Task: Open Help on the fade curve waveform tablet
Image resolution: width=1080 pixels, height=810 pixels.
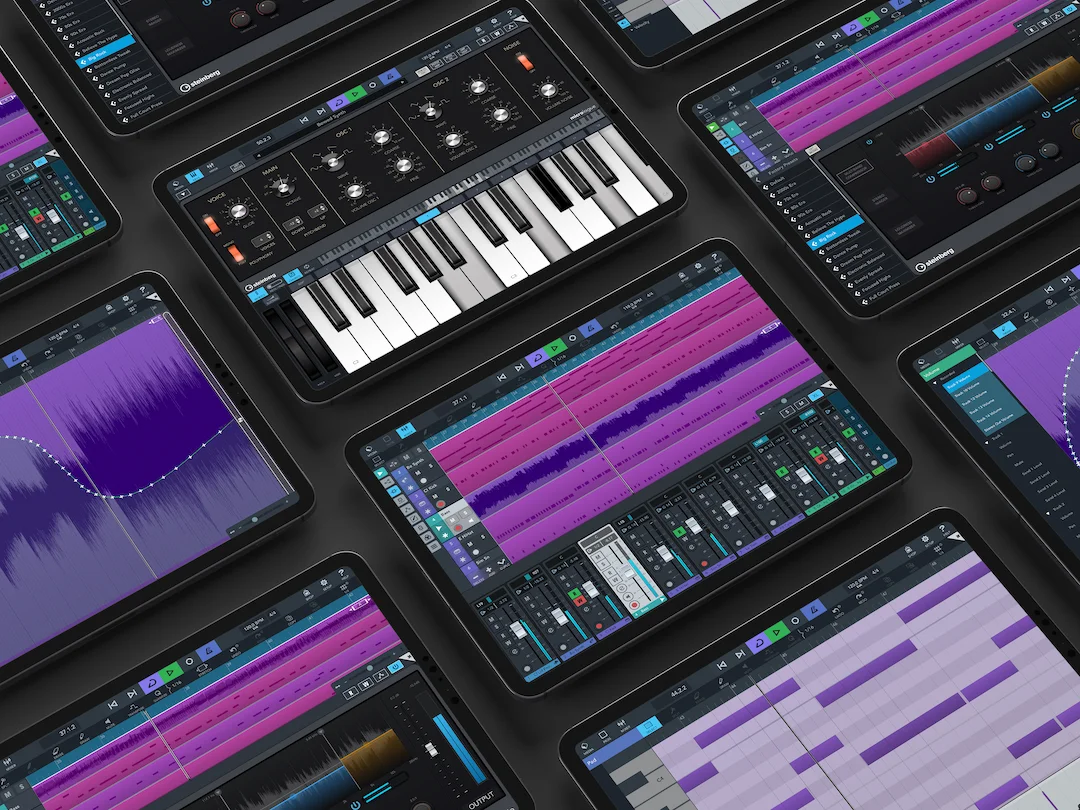Action: click(143, 290)
